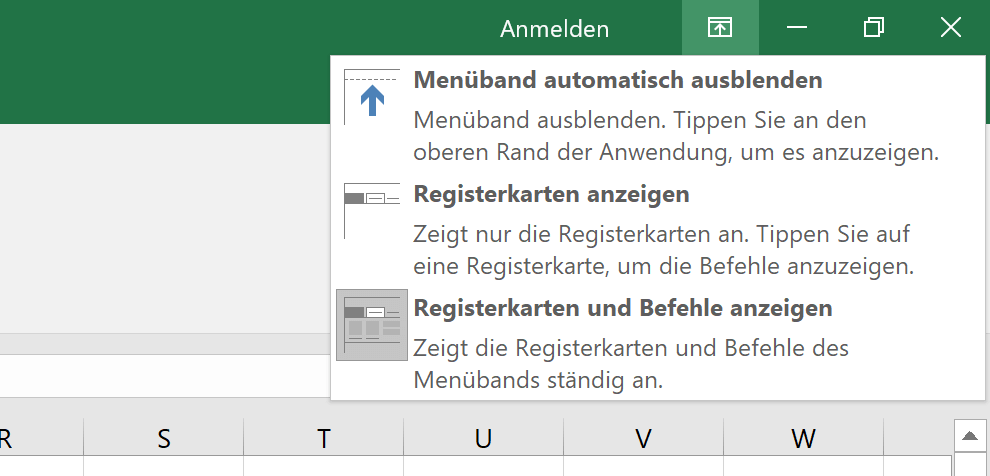The height and width of the screenshot is (476, 990).
Task: Click the Ribbon Display Options icon
Action: 720,28
